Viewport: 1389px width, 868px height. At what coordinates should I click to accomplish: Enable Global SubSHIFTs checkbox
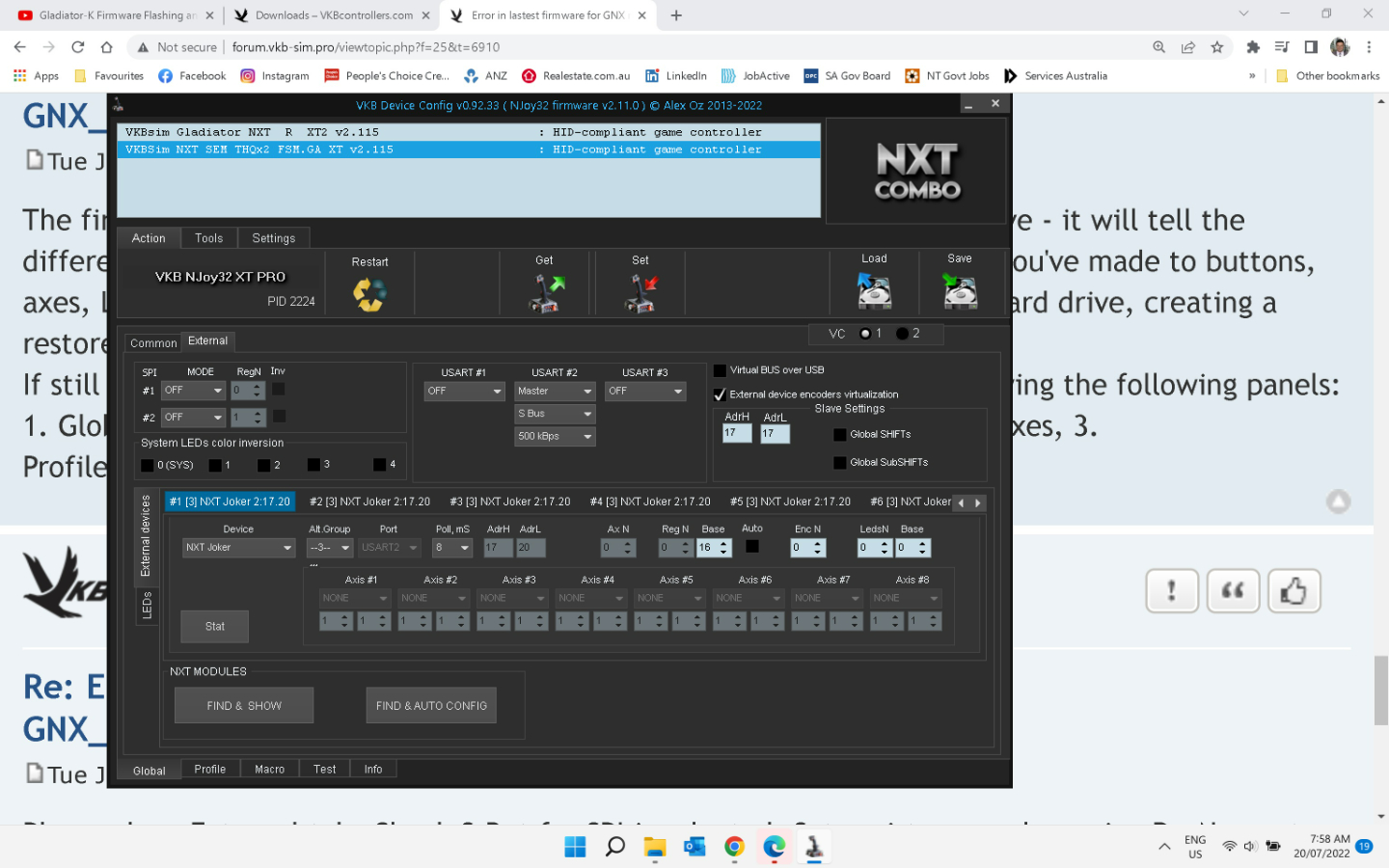coord(840,463)
